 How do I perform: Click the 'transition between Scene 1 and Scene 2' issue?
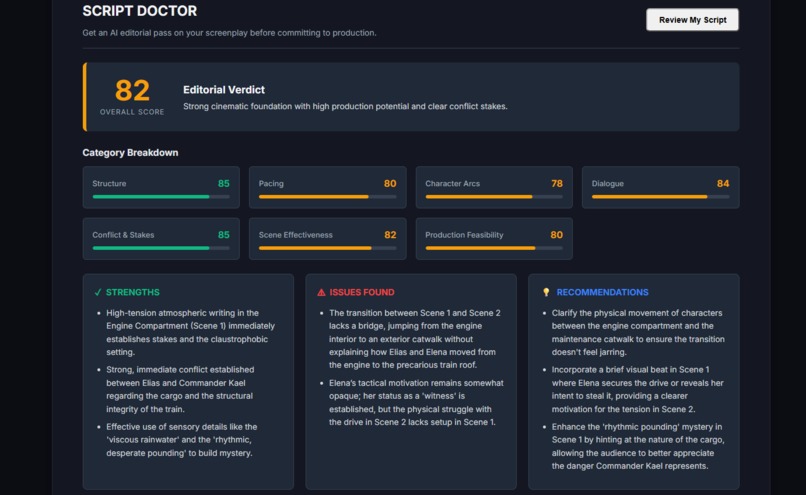point(415,339)
